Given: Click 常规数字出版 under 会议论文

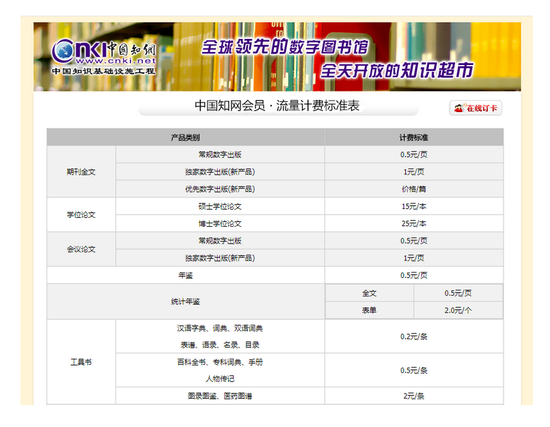Looking at the screenshot, I should click(x=220, y=241).
